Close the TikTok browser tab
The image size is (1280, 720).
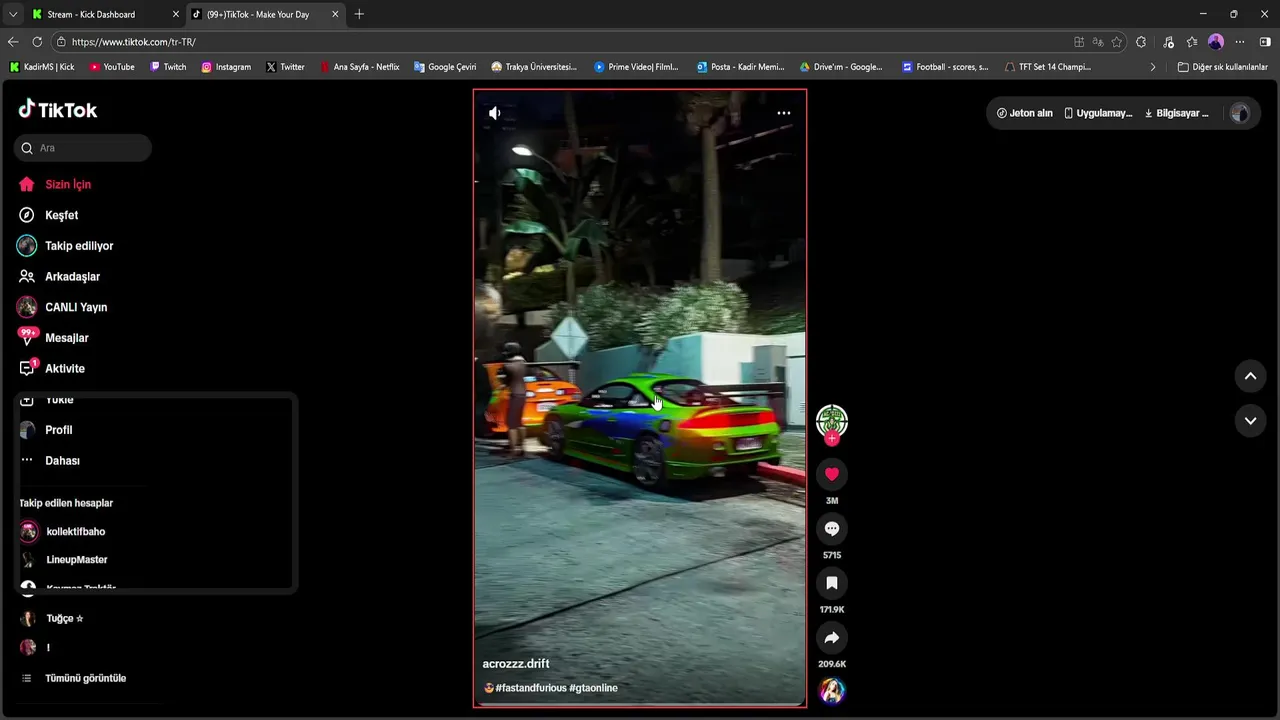click(x=335, y=14)
